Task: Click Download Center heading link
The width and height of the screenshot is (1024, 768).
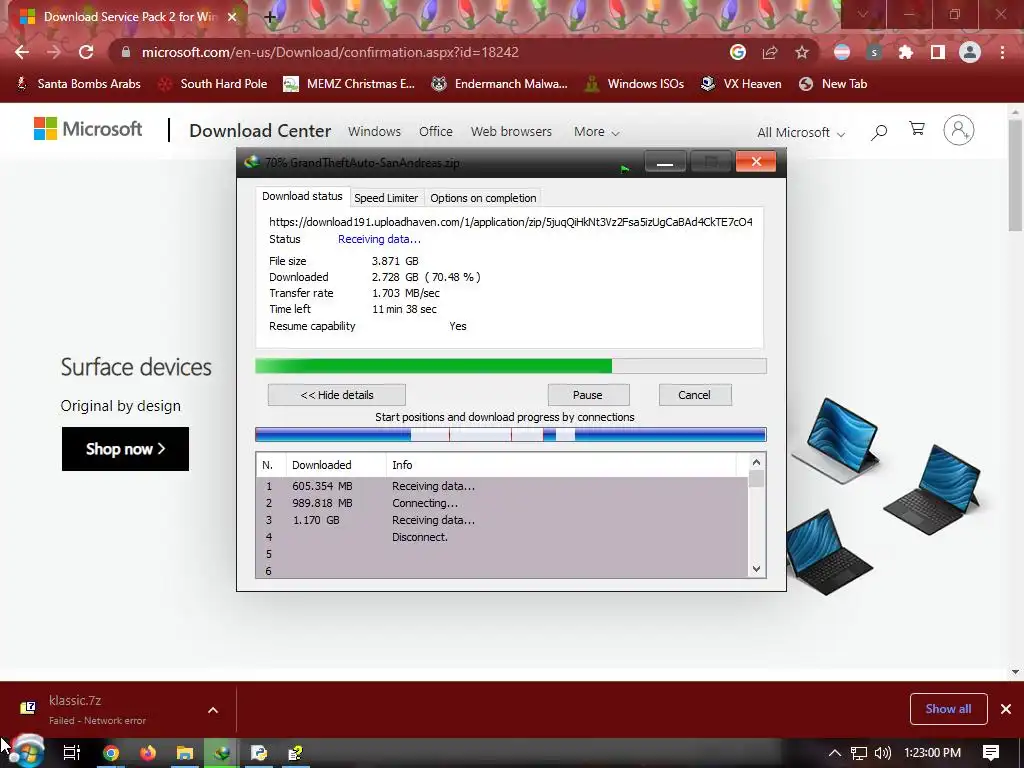Action: point(260,131)
